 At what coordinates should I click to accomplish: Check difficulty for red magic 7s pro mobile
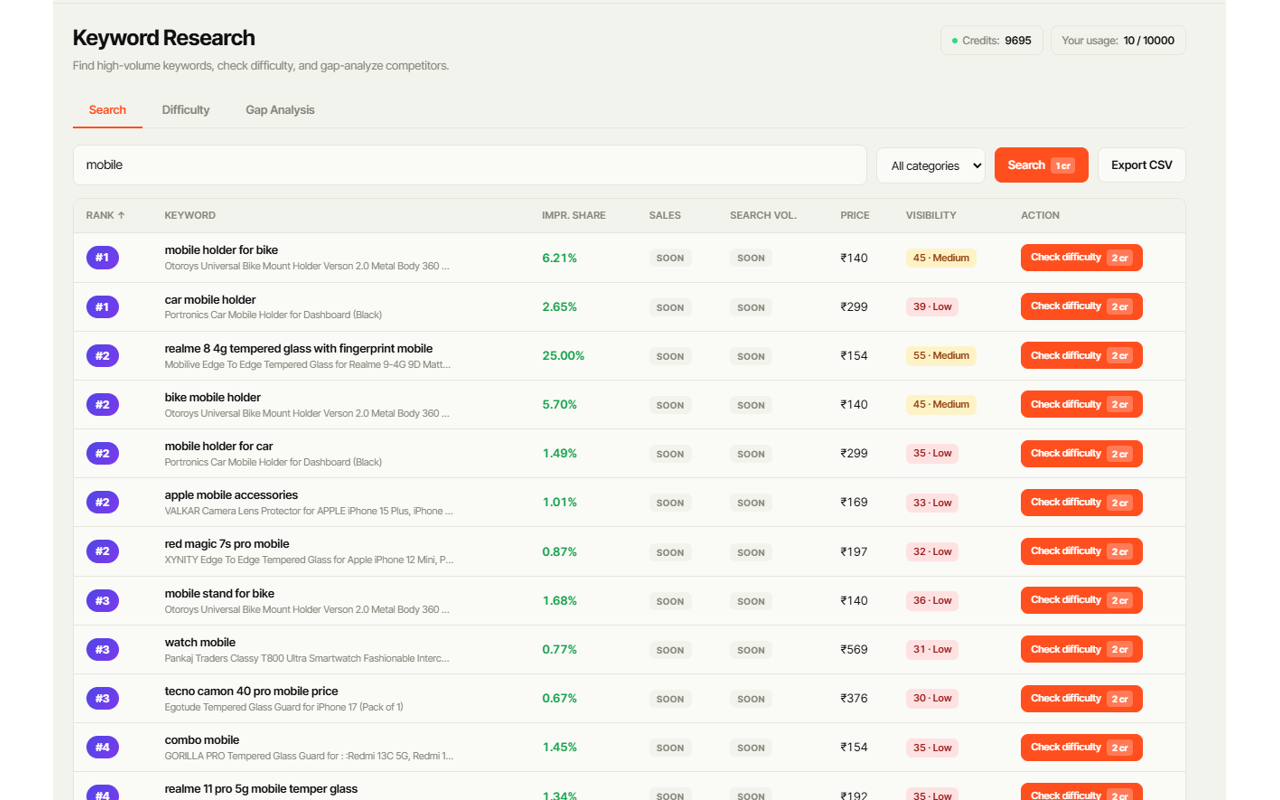click(1081, 551)
